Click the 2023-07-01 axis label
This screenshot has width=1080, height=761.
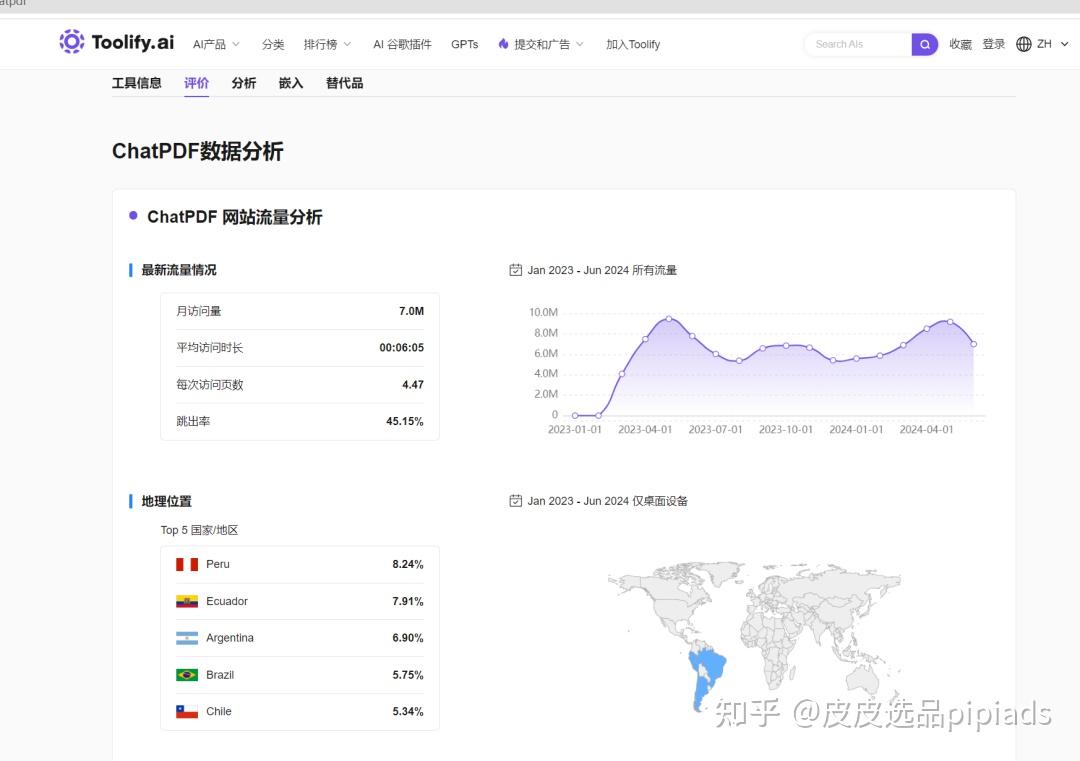716,430
